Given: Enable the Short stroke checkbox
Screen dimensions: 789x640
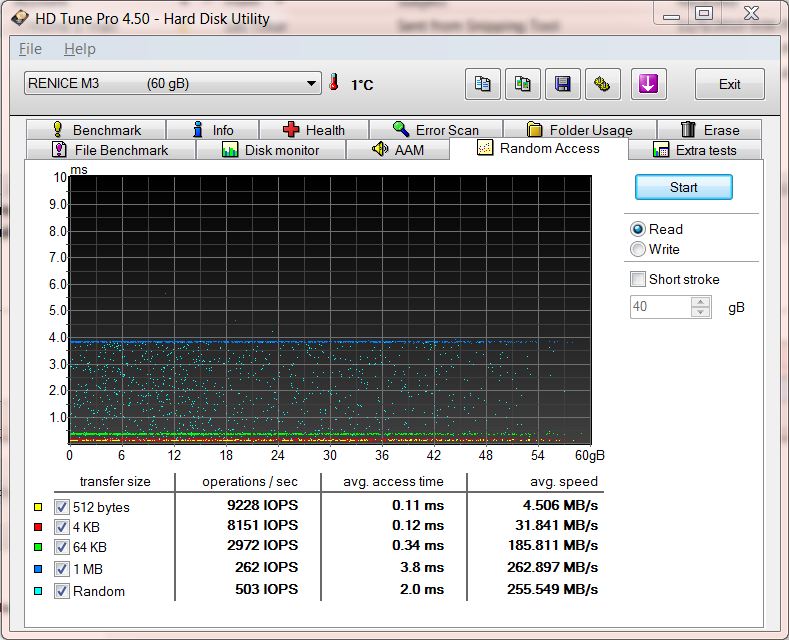Looking at the screenshot, I should 638,279.
